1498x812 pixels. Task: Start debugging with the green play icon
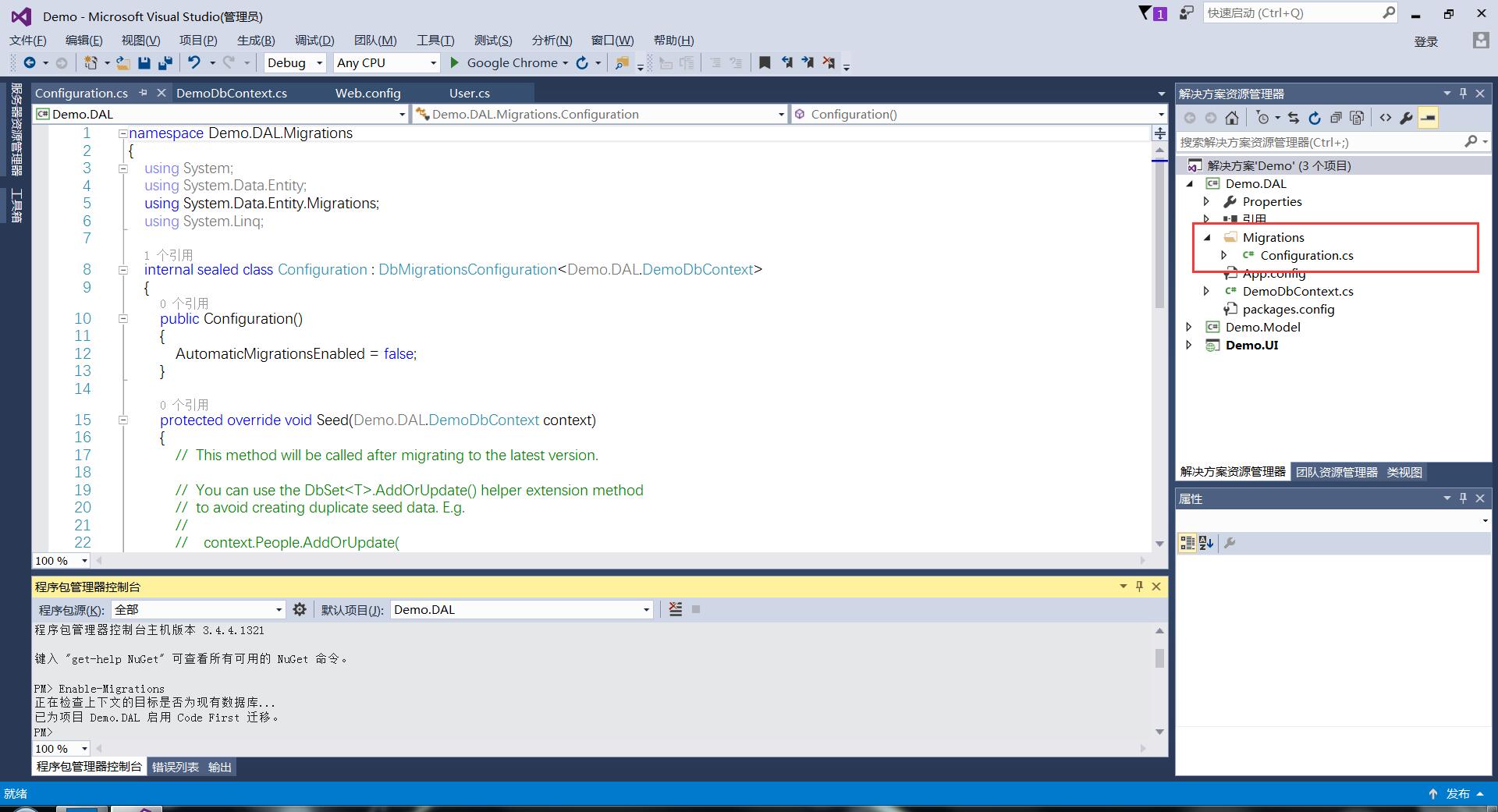(x=454, y=62)
